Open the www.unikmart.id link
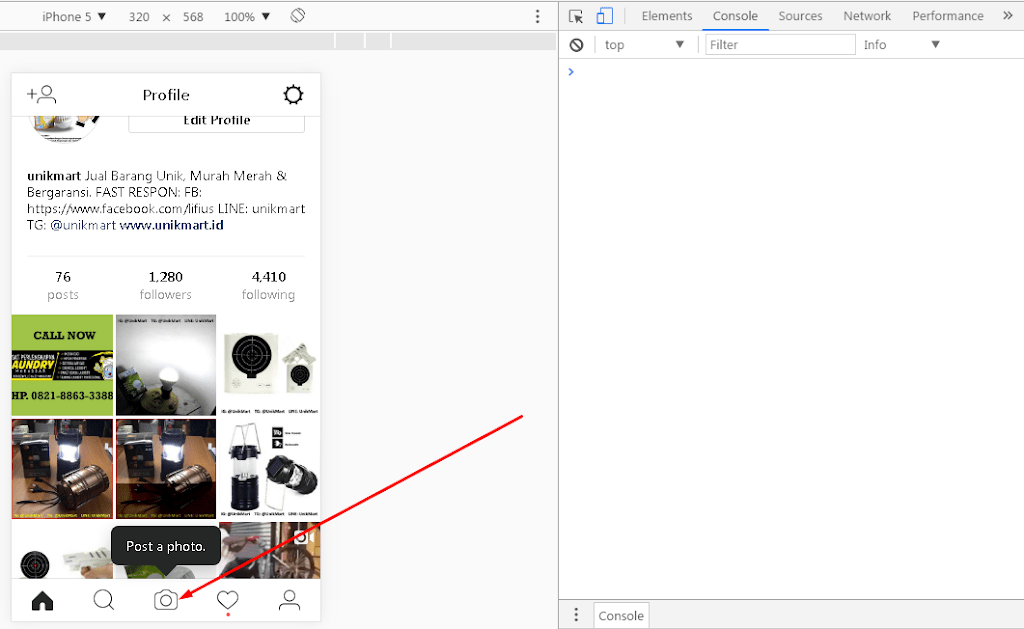 click(x=172, y=225)
